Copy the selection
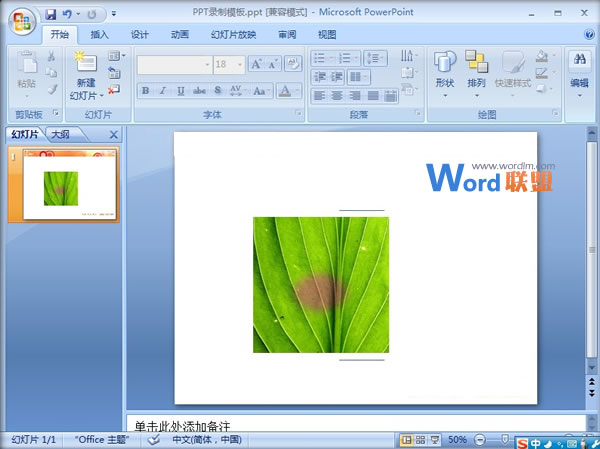Viewport: 600px width, 449px height. click(51, 72)
